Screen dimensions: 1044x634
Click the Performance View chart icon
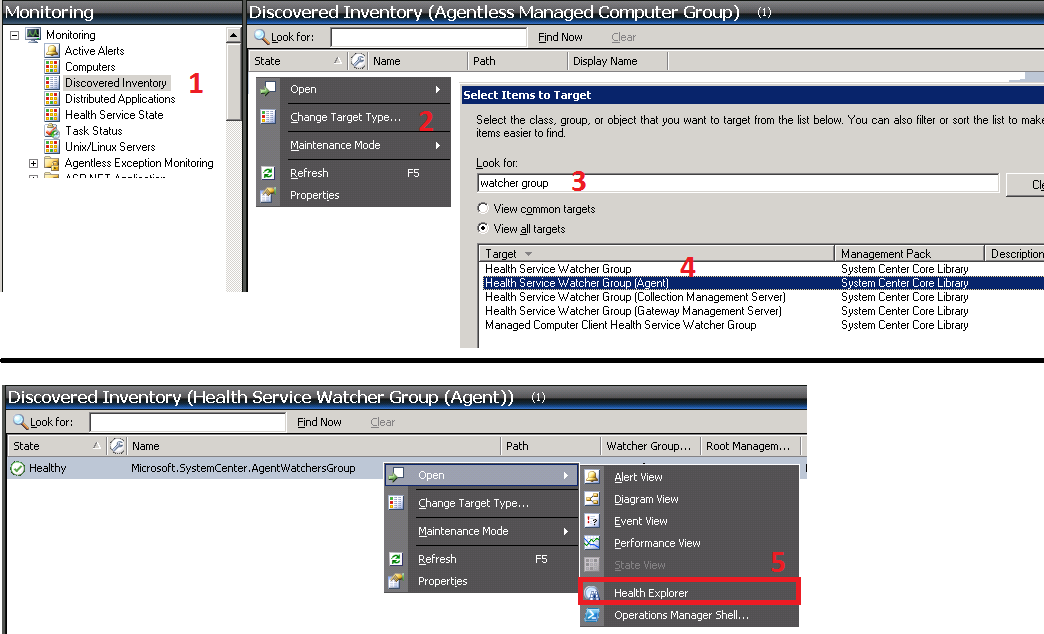592,543
